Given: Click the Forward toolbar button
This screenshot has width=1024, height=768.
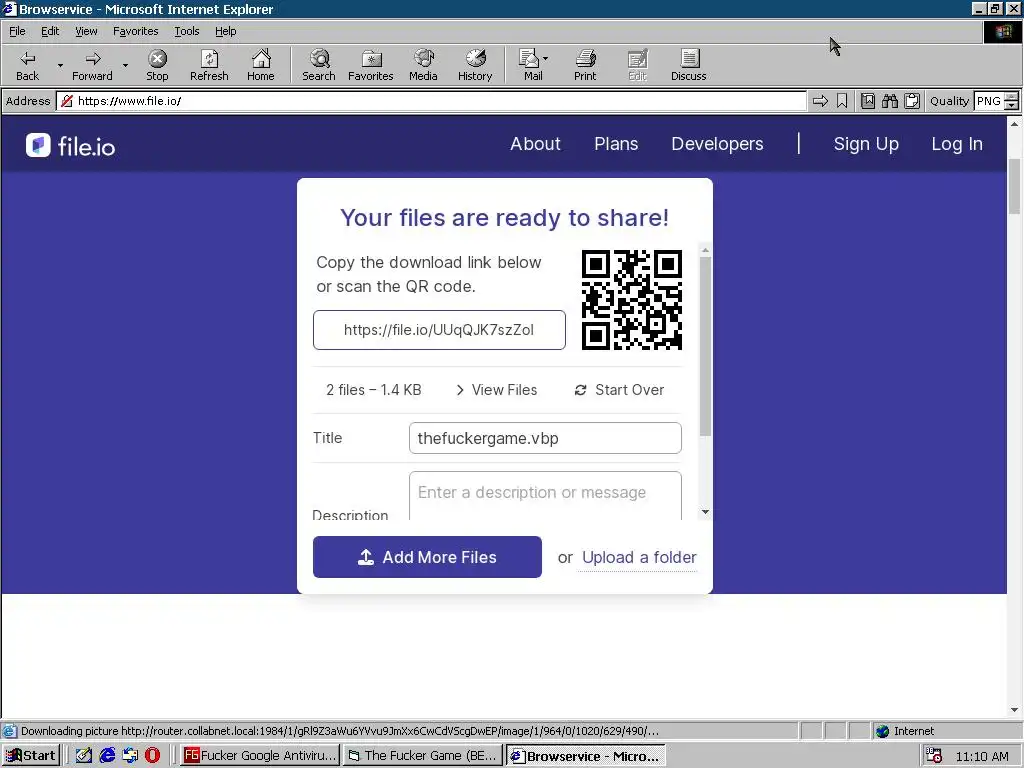Looking at the screenshot, I should [92, 65].
